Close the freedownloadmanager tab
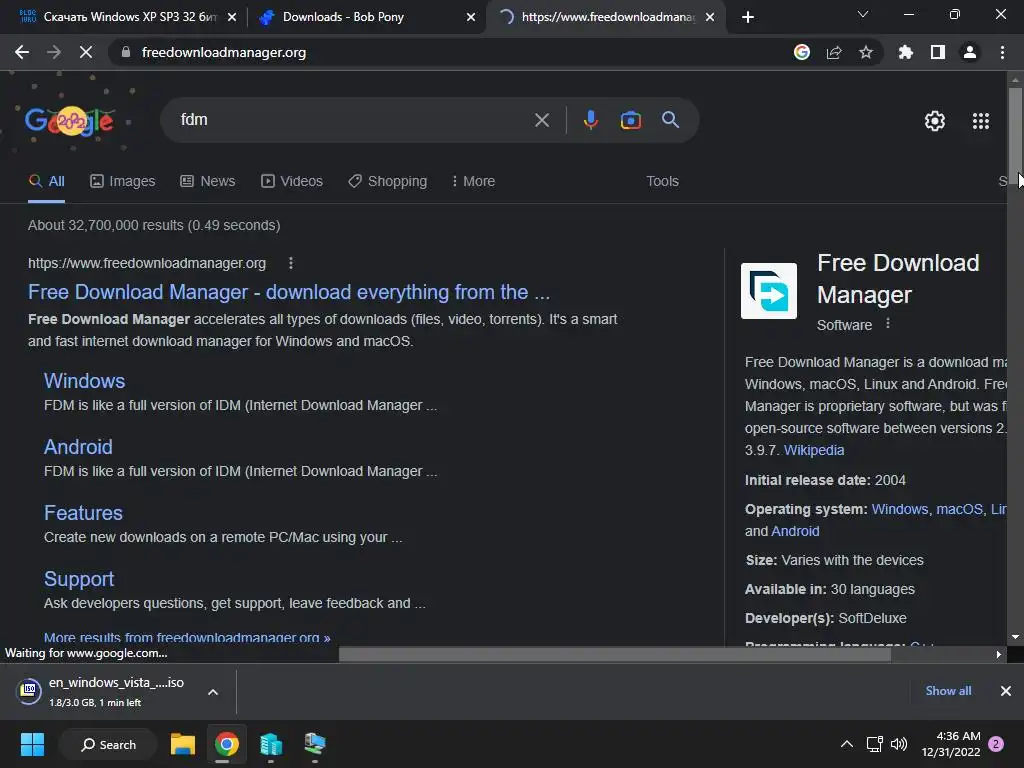 tap(711, 17)
